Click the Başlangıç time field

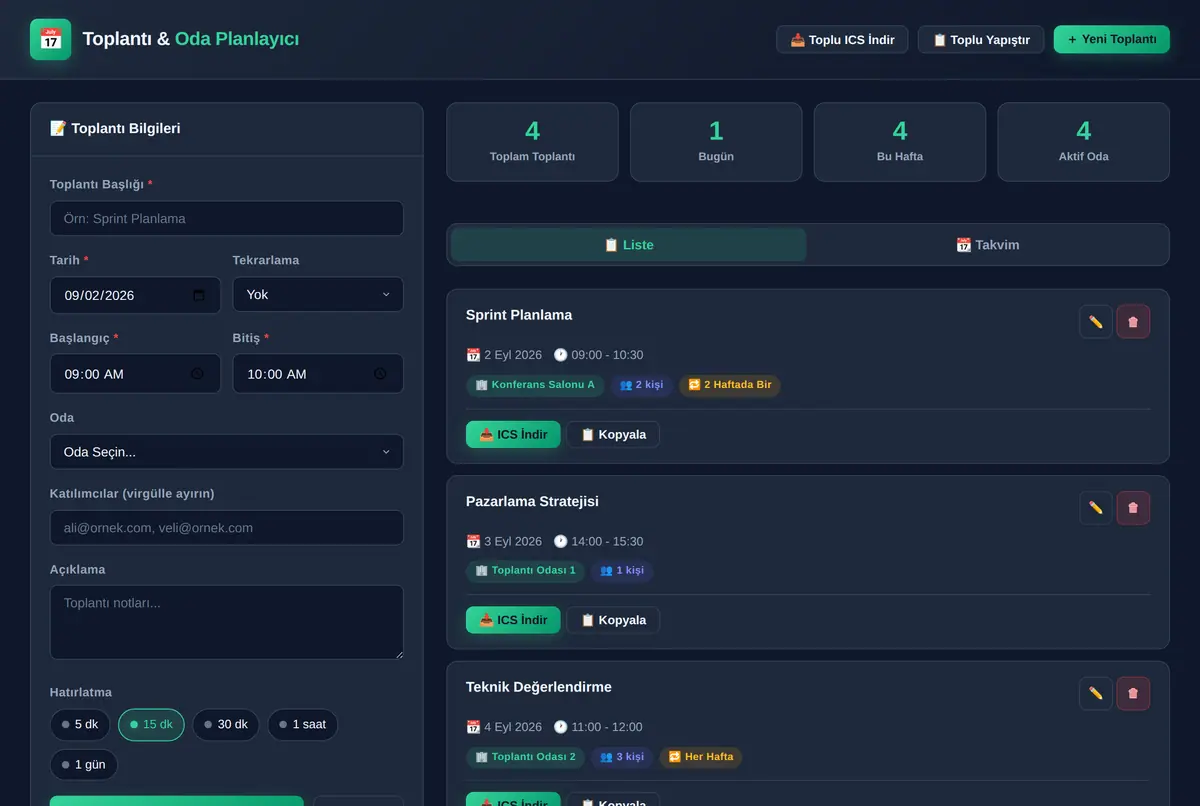coord(135,374)
